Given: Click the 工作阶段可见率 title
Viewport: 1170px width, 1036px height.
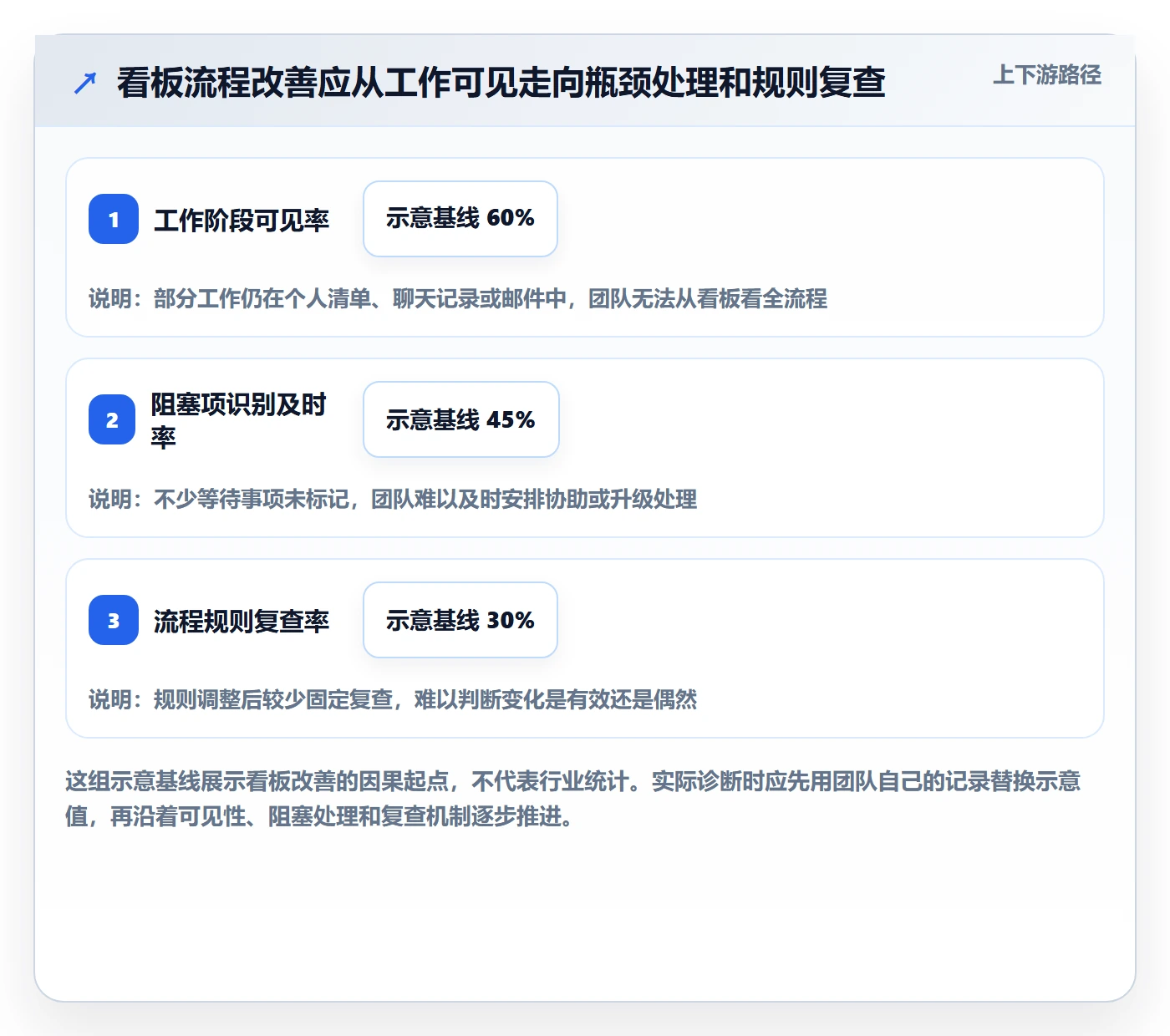Looking at the screenshot, I should coord(242,220).
